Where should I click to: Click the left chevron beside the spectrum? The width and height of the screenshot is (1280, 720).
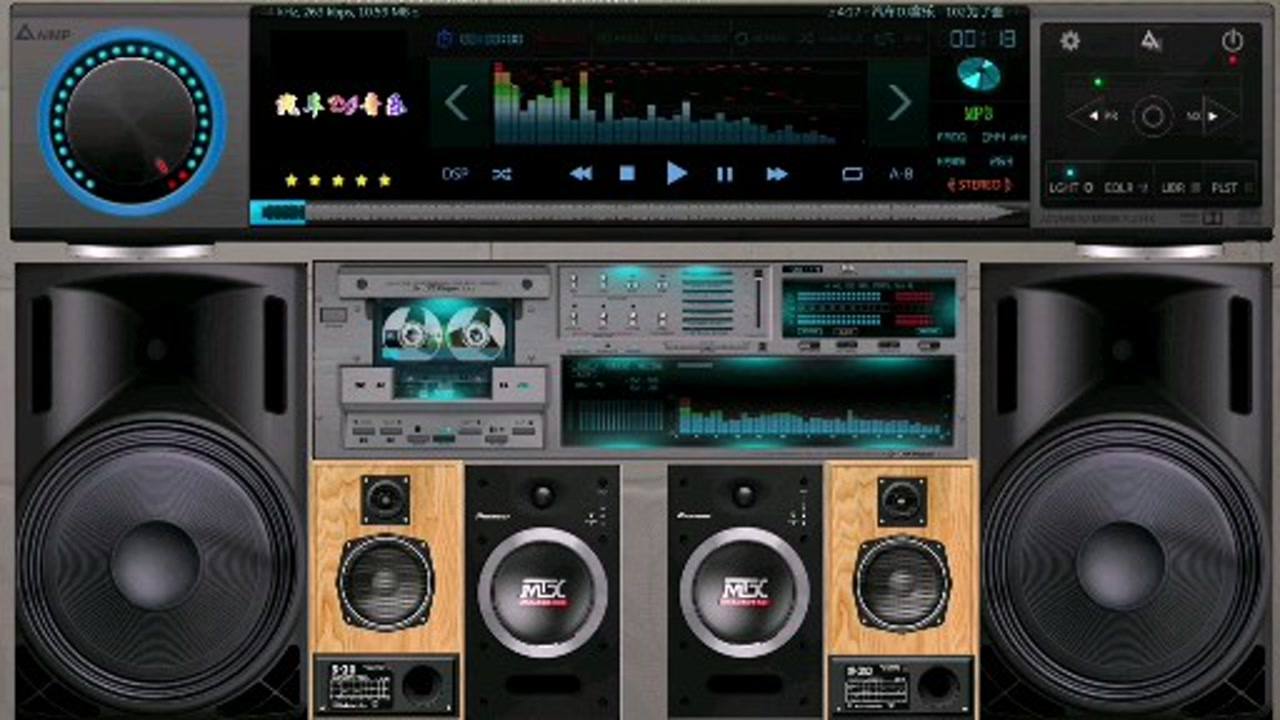tap(456, 102)
